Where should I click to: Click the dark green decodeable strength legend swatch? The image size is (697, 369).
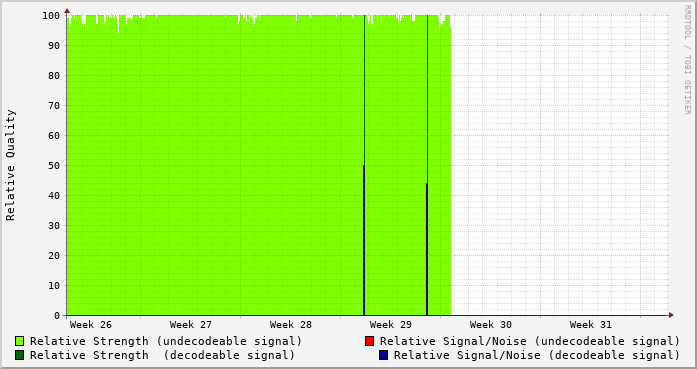[x=19, y=355]
